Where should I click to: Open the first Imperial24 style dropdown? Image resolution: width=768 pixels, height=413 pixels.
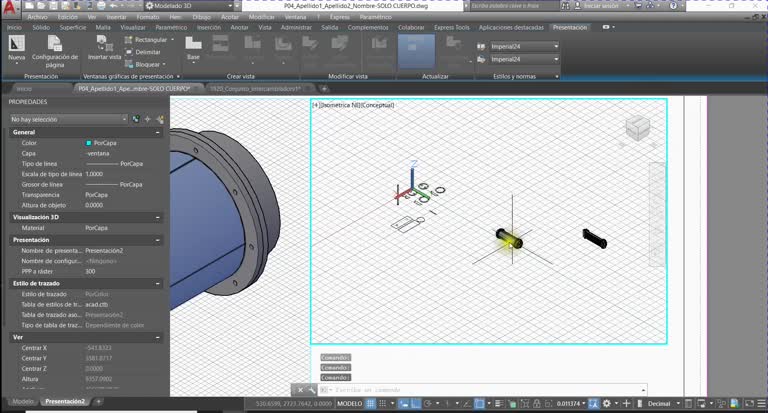tap(524, 47)
